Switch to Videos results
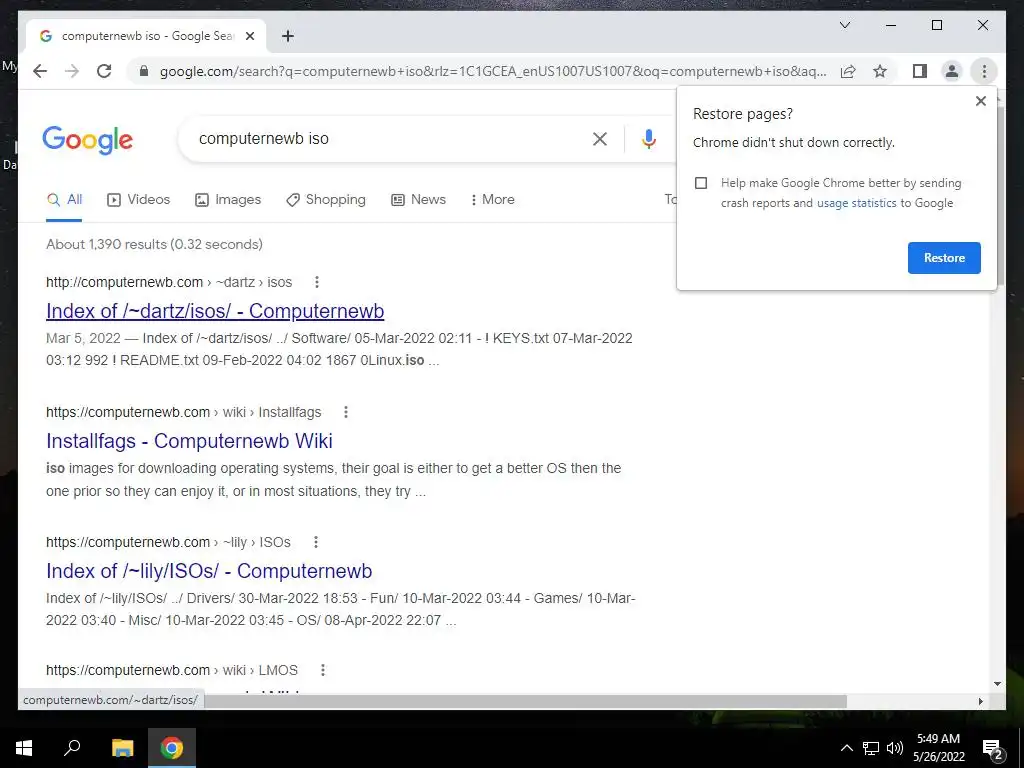 point(138,200)
